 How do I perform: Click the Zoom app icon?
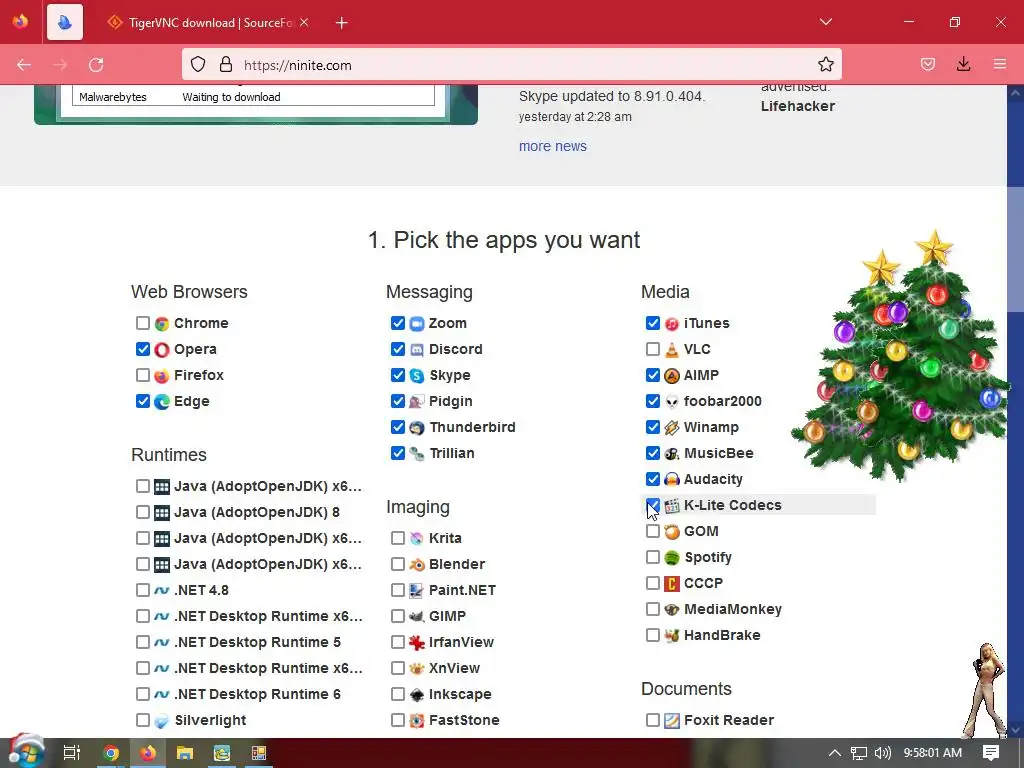tap(417, 323)
